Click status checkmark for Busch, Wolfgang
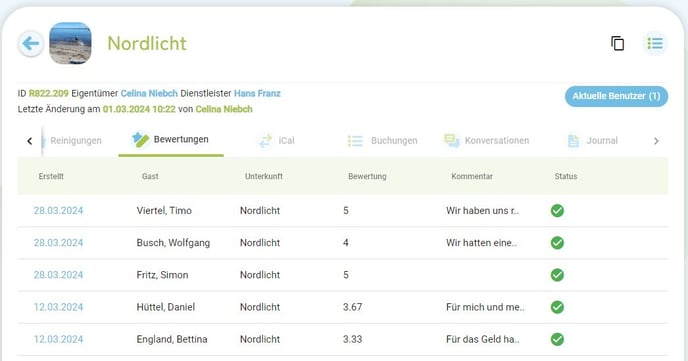688x361 pixels. pyautogui.click(x=557, y=243)
